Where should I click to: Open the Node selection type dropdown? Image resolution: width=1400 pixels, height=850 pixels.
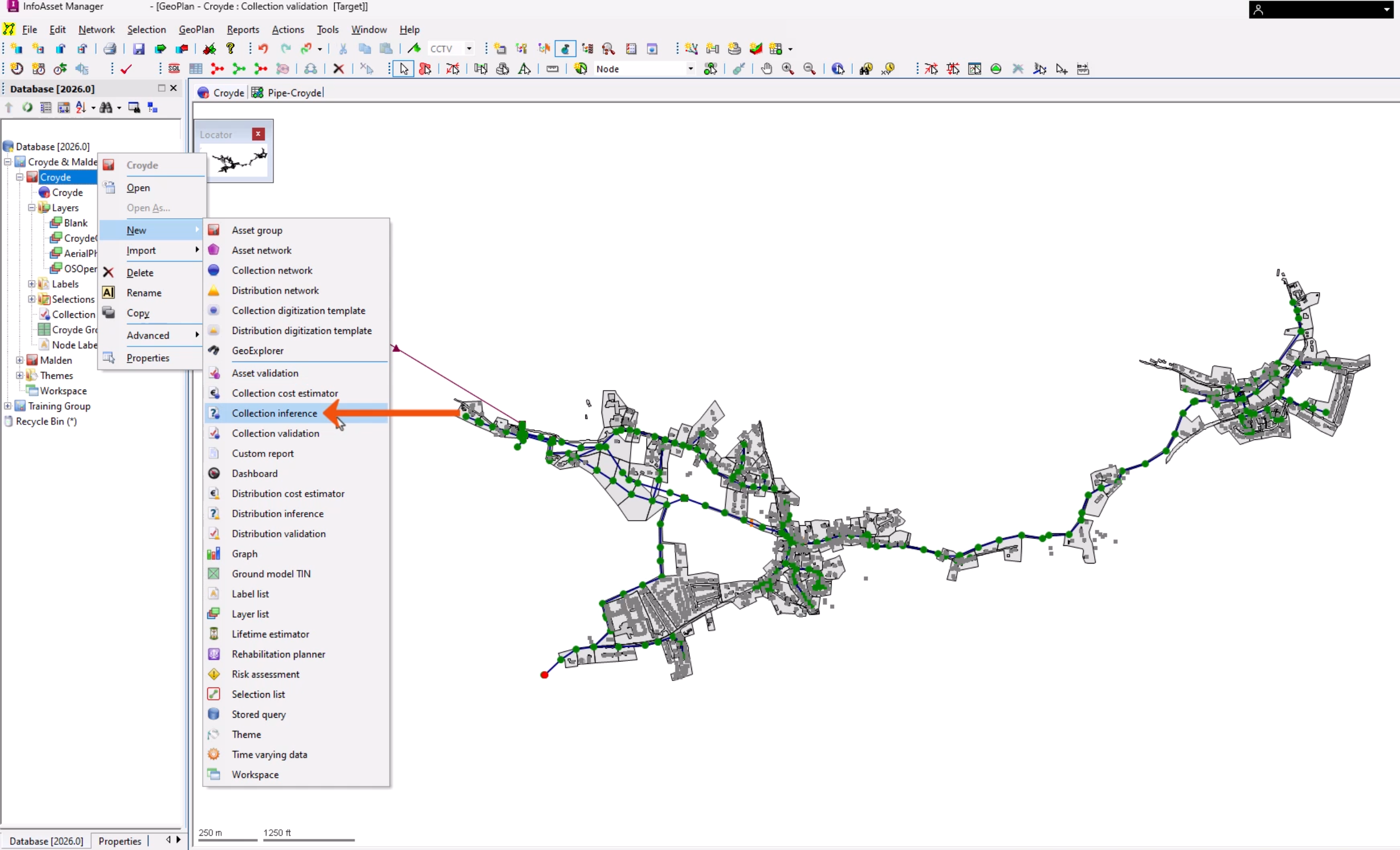[x=691, y=69]
